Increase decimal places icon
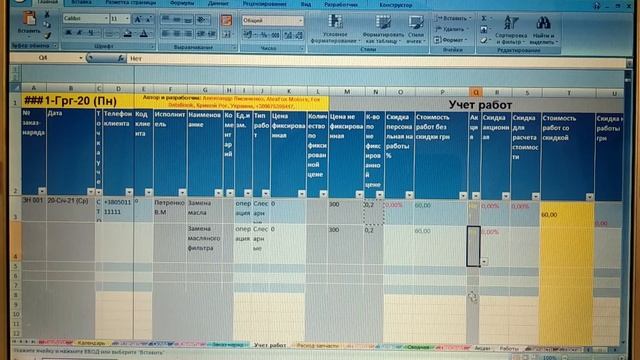Screen dimensions: 640x360 point(288,36)
